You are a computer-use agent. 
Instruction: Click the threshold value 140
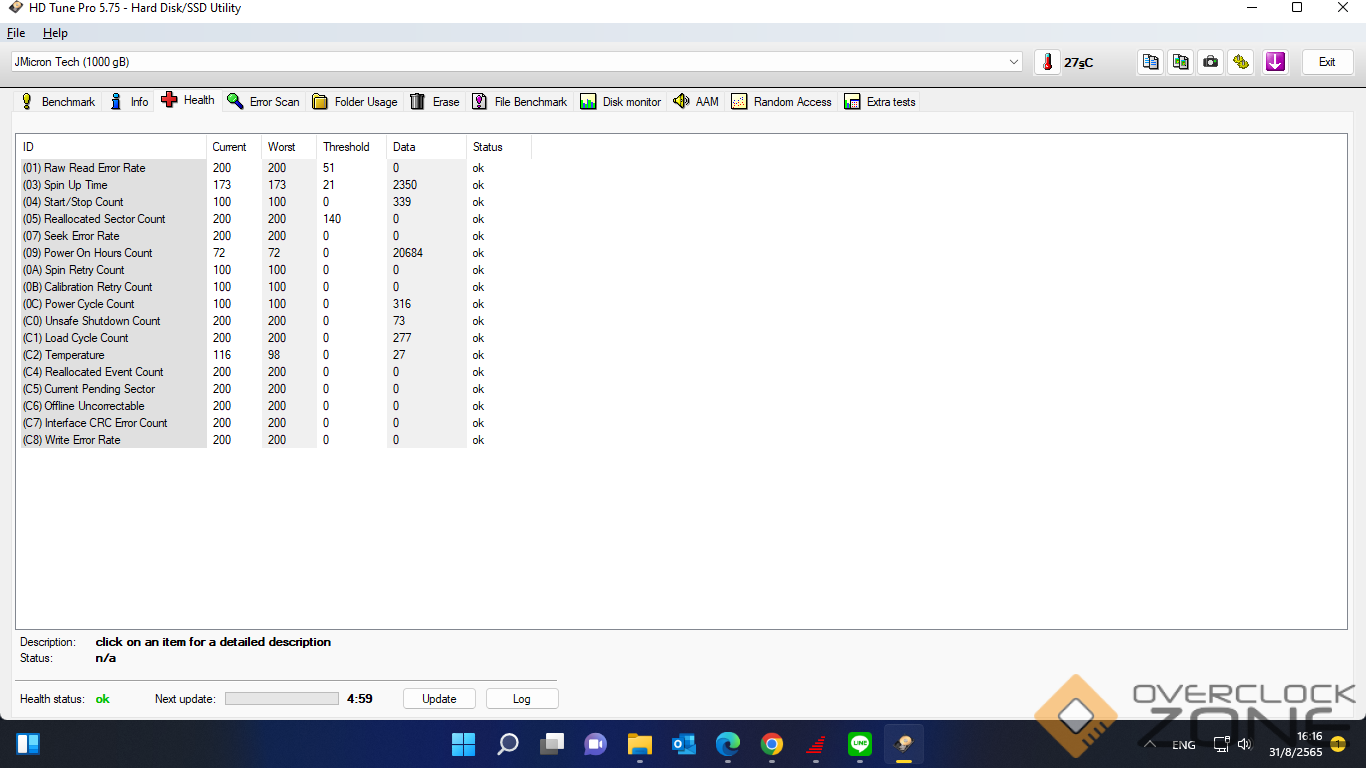332,219
